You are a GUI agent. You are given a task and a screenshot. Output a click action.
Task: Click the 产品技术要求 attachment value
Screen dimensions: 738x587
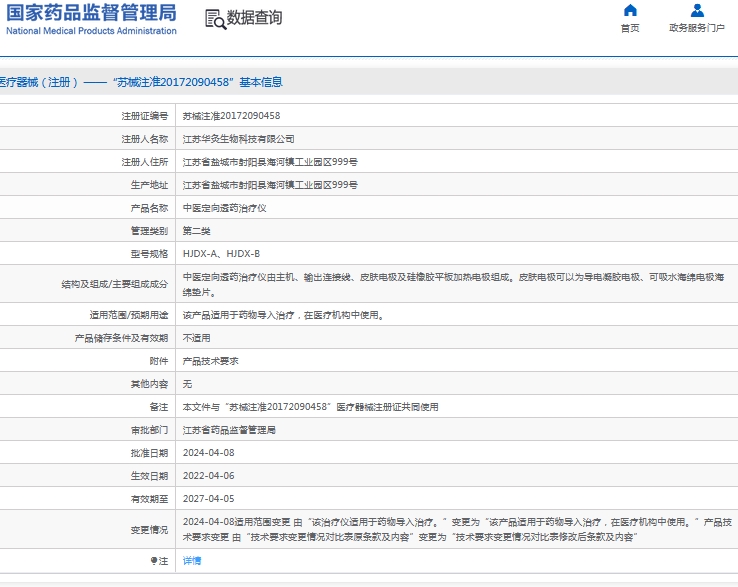[210, 361]
